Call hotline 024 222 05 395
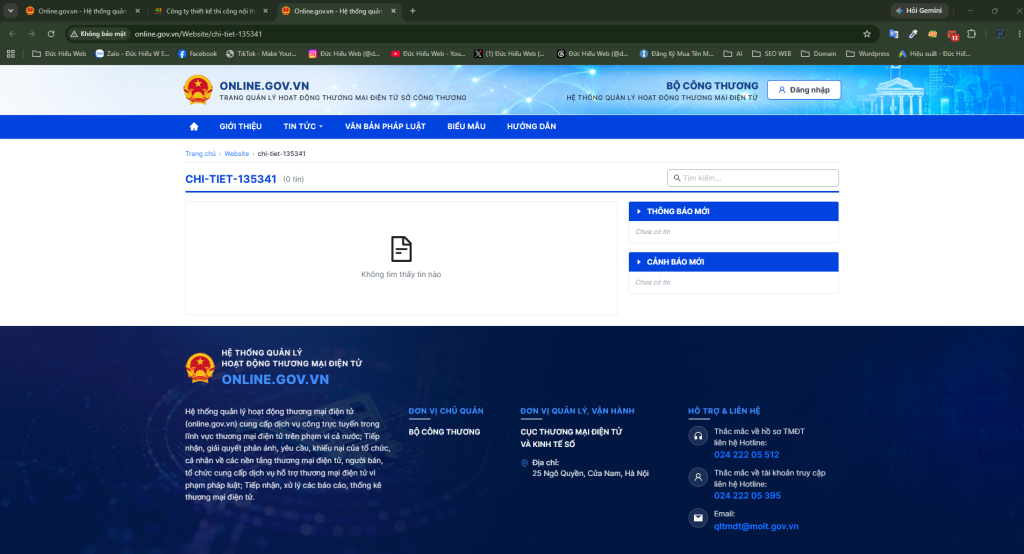This screenshot has width=1024, height=554. click(x=747, y=496)
